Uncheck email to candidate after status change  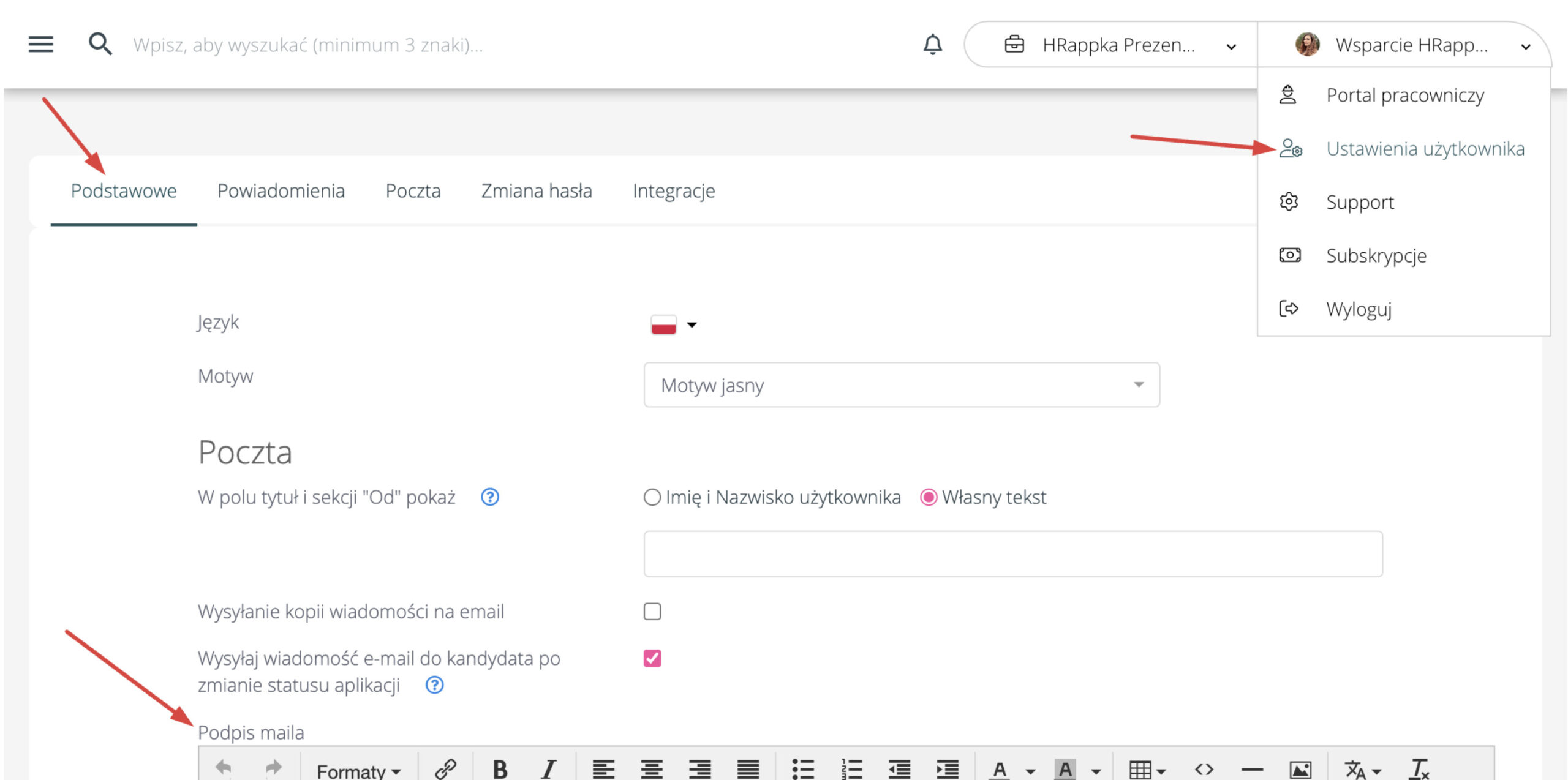652,658
